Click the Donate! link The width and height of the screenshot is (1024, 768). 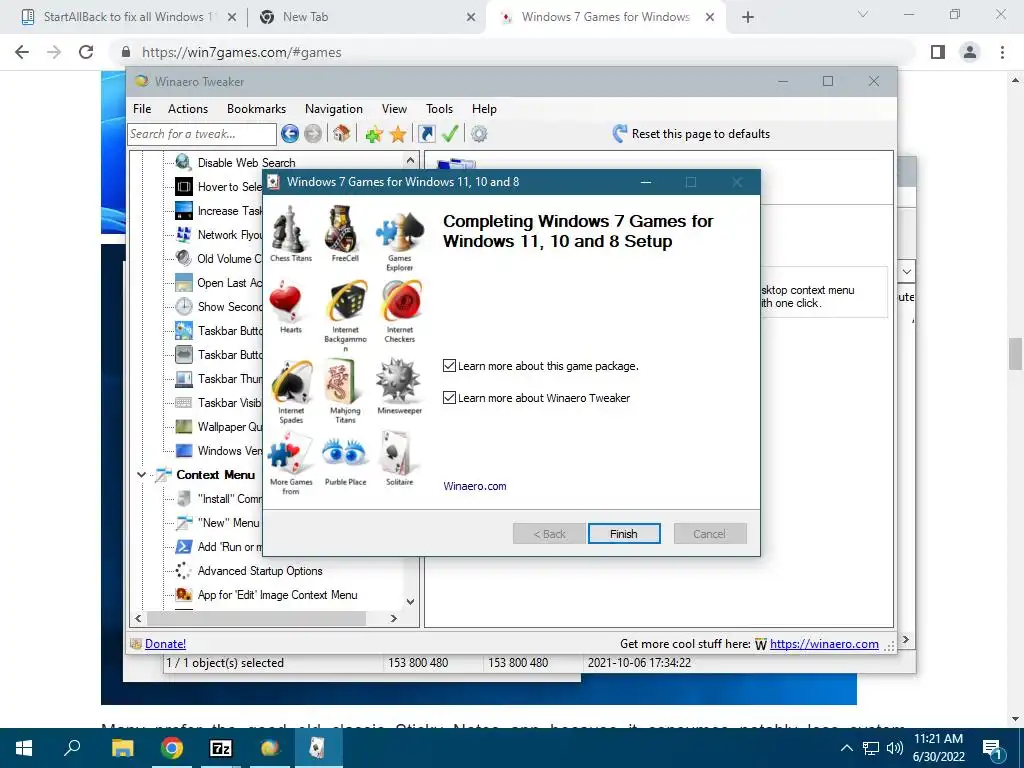coord(165,644)
